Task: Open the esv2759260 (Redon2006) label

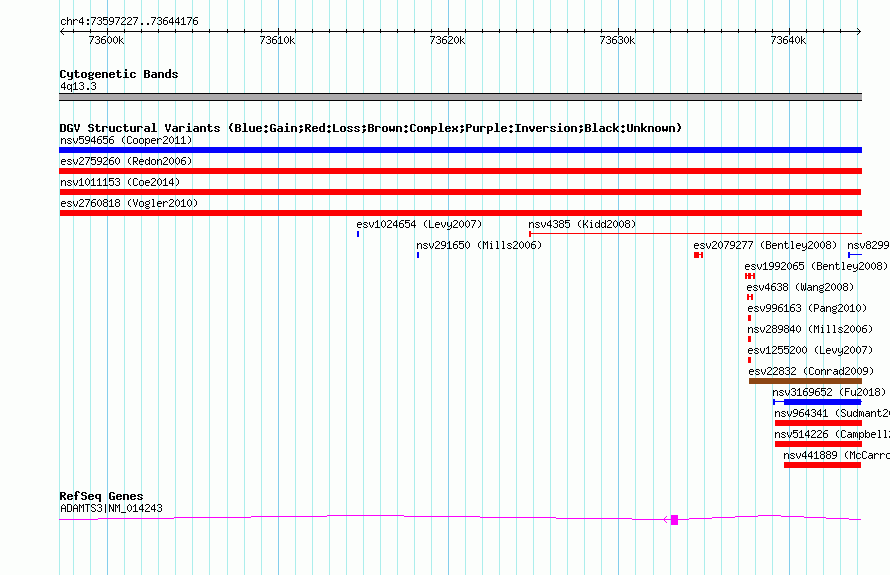Action: pyautogui.click(x=126, y=161)
